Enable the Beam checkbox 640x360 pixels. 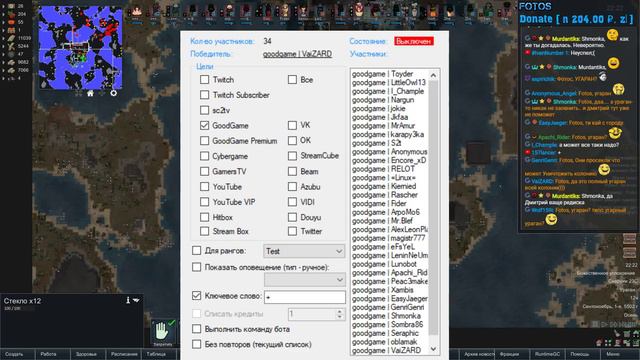pyautogui.click(x=292, y=171)
